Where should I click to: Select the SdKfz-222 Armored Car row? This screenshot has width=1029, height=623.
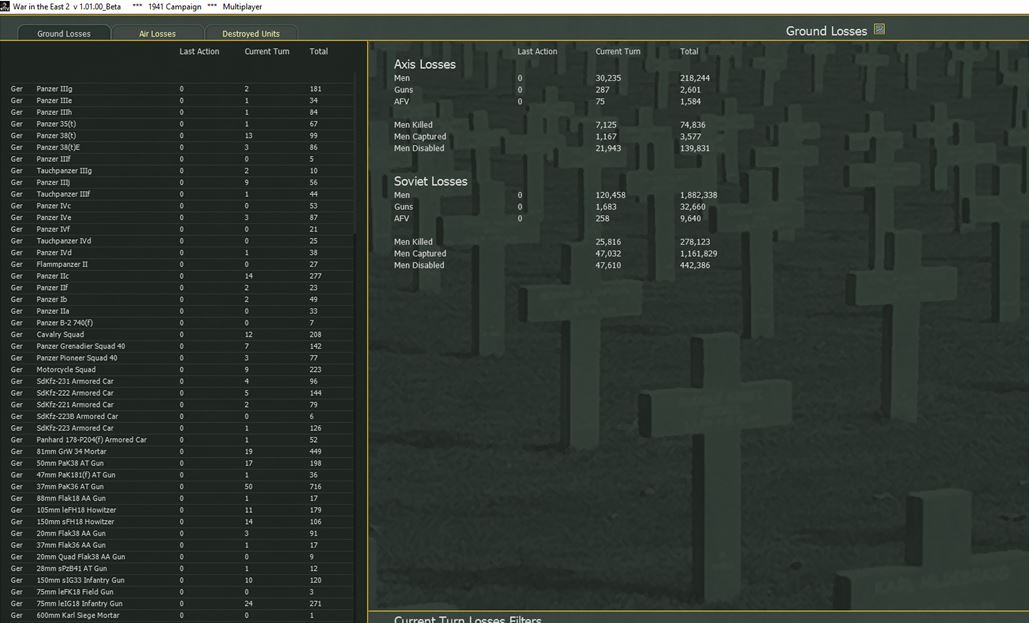point(180,393)
